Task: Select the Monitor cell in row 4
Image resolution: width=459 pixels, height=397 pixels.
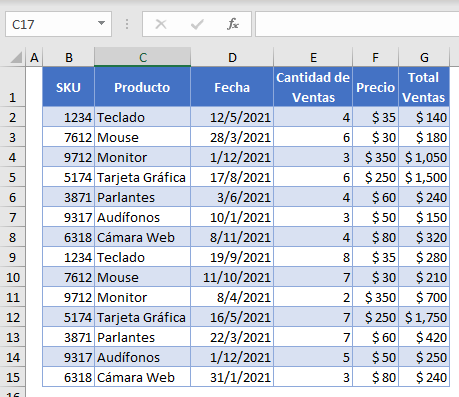Action: (x=142, y=157)
